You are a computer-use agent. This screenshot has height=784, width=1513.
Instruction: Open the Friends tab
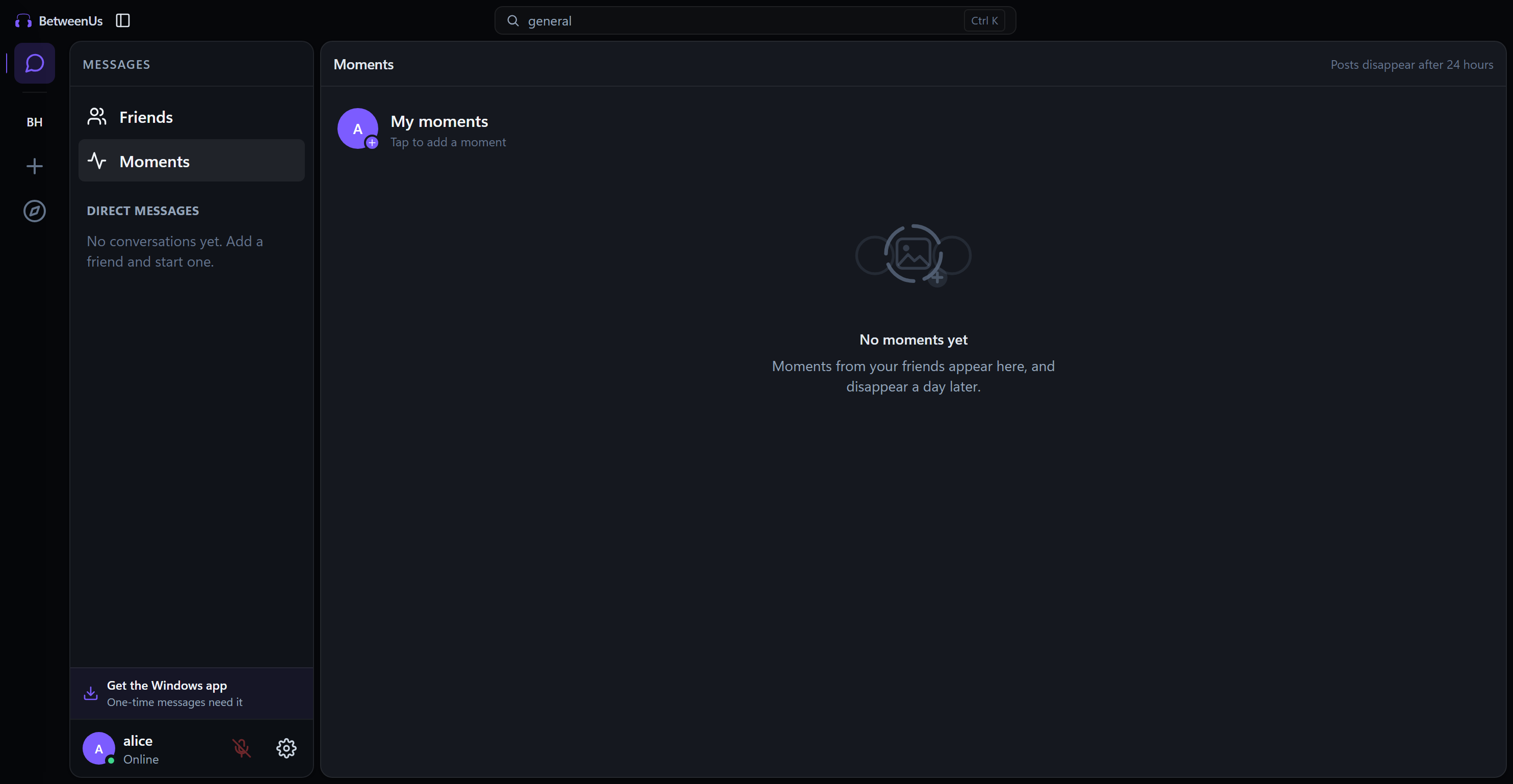tap(192, 117)
